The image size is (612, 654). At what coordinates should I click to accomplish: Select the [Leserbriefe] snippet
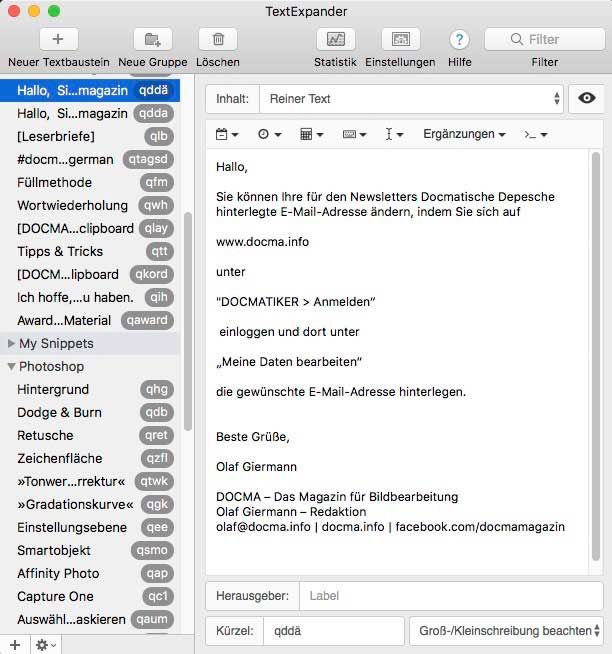pyautogui.click(x=90, y=136)
